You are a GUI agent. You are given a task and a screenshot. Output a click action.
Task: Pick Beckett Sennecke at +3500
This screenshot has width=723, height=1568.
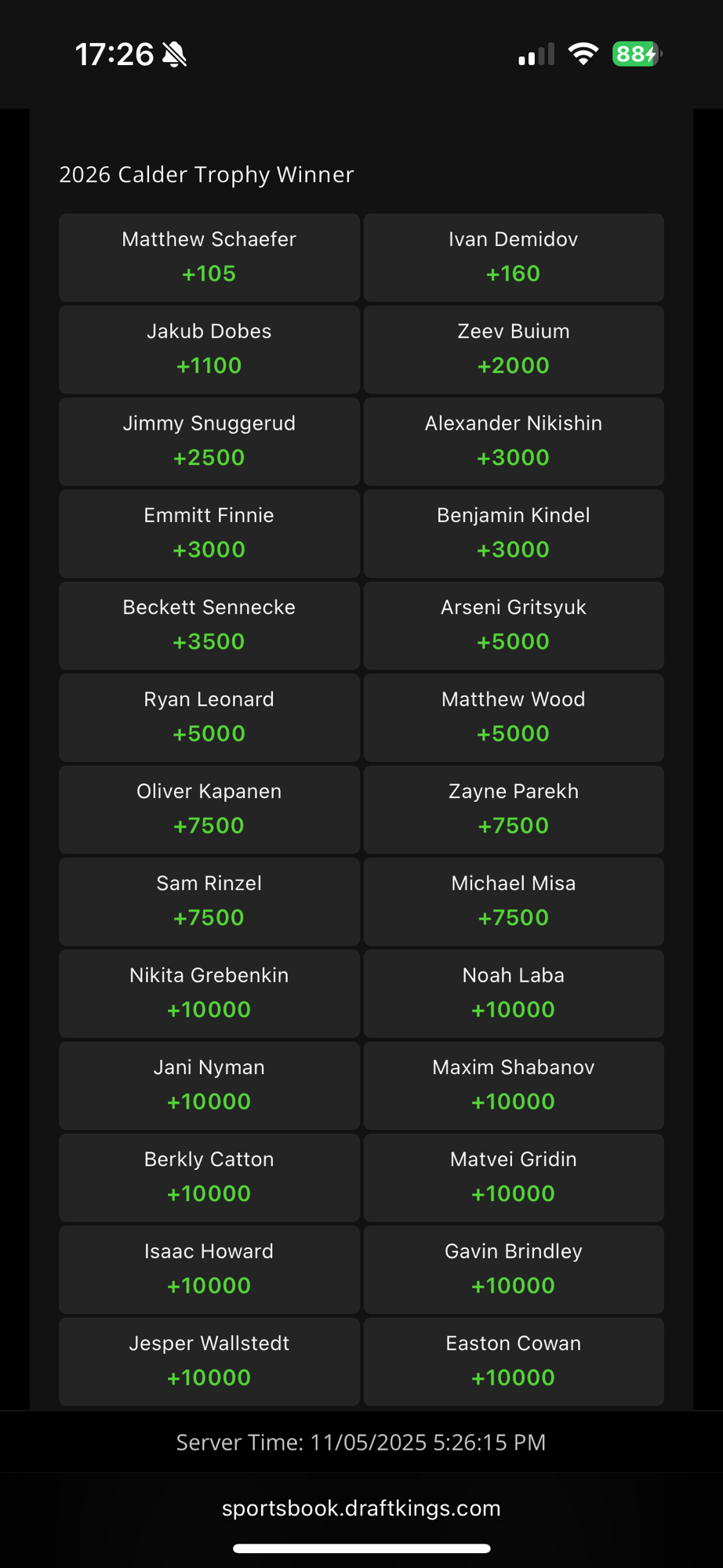coord(209,626)
